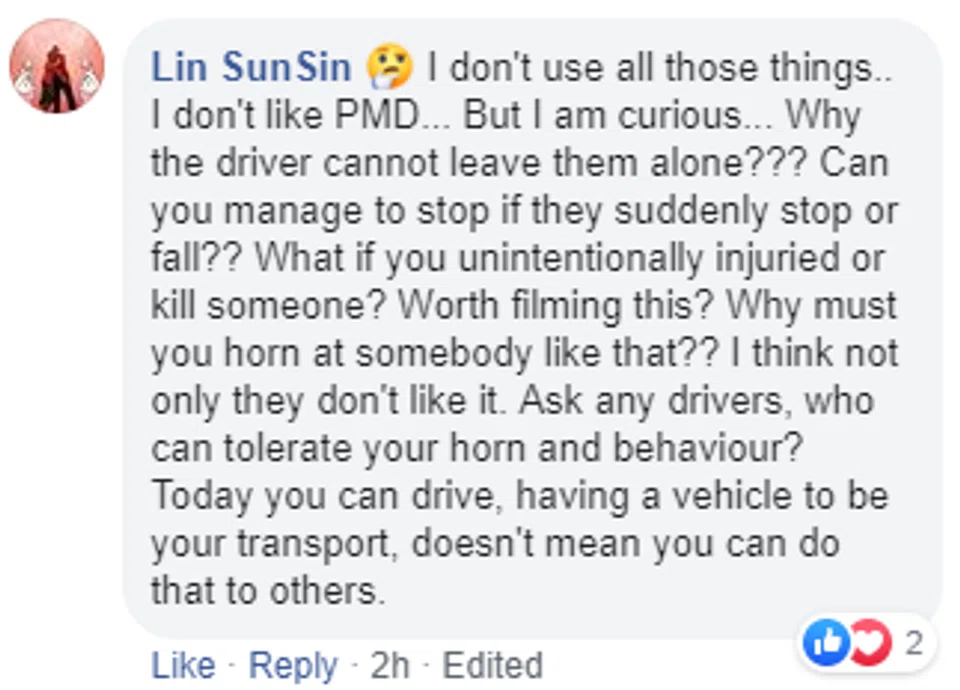
Task: Reply to Lin SunSin's comment
Action: (292, 665)
